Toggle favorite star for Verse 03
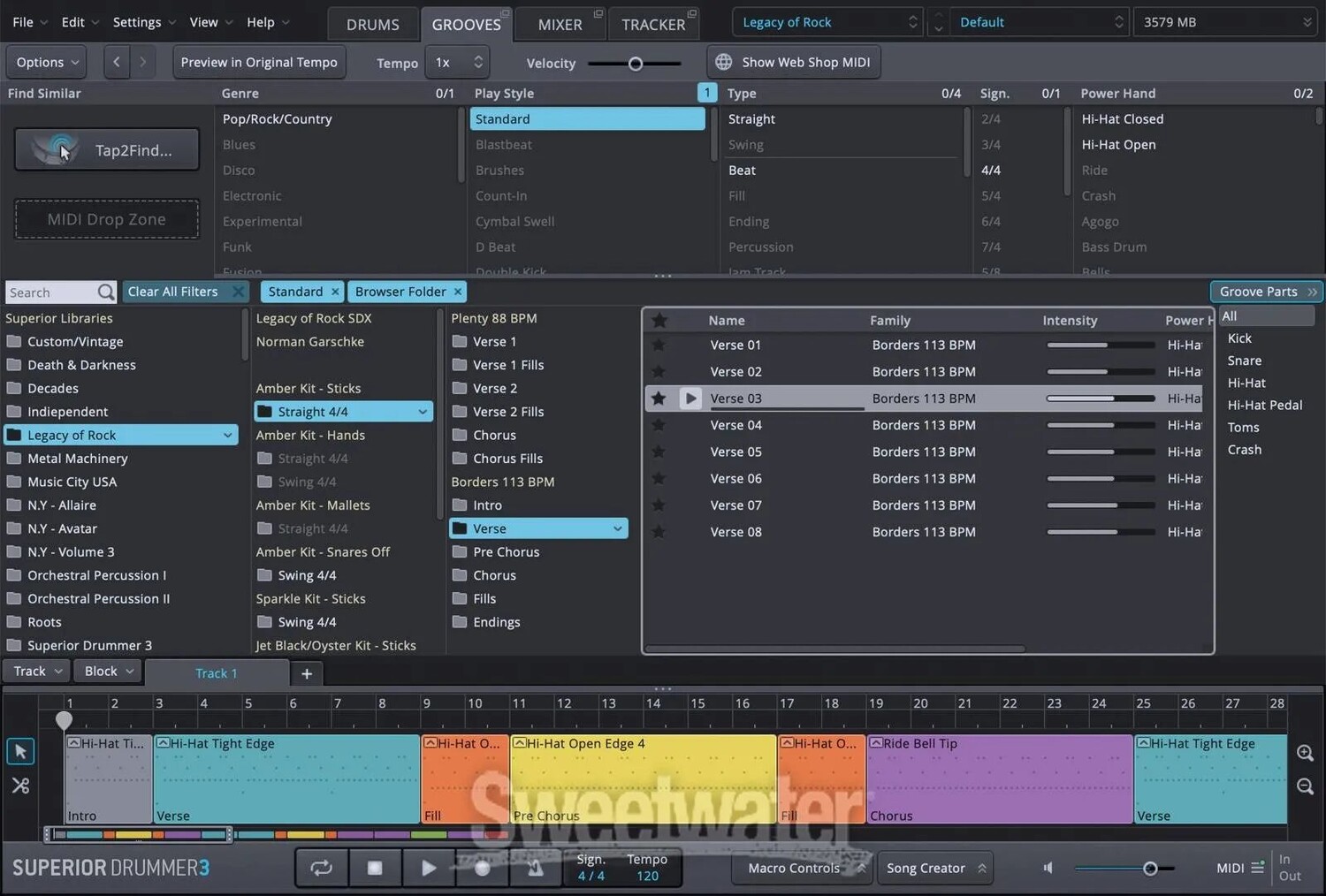Screen dimensions: 1326x896 click(659, 399)
